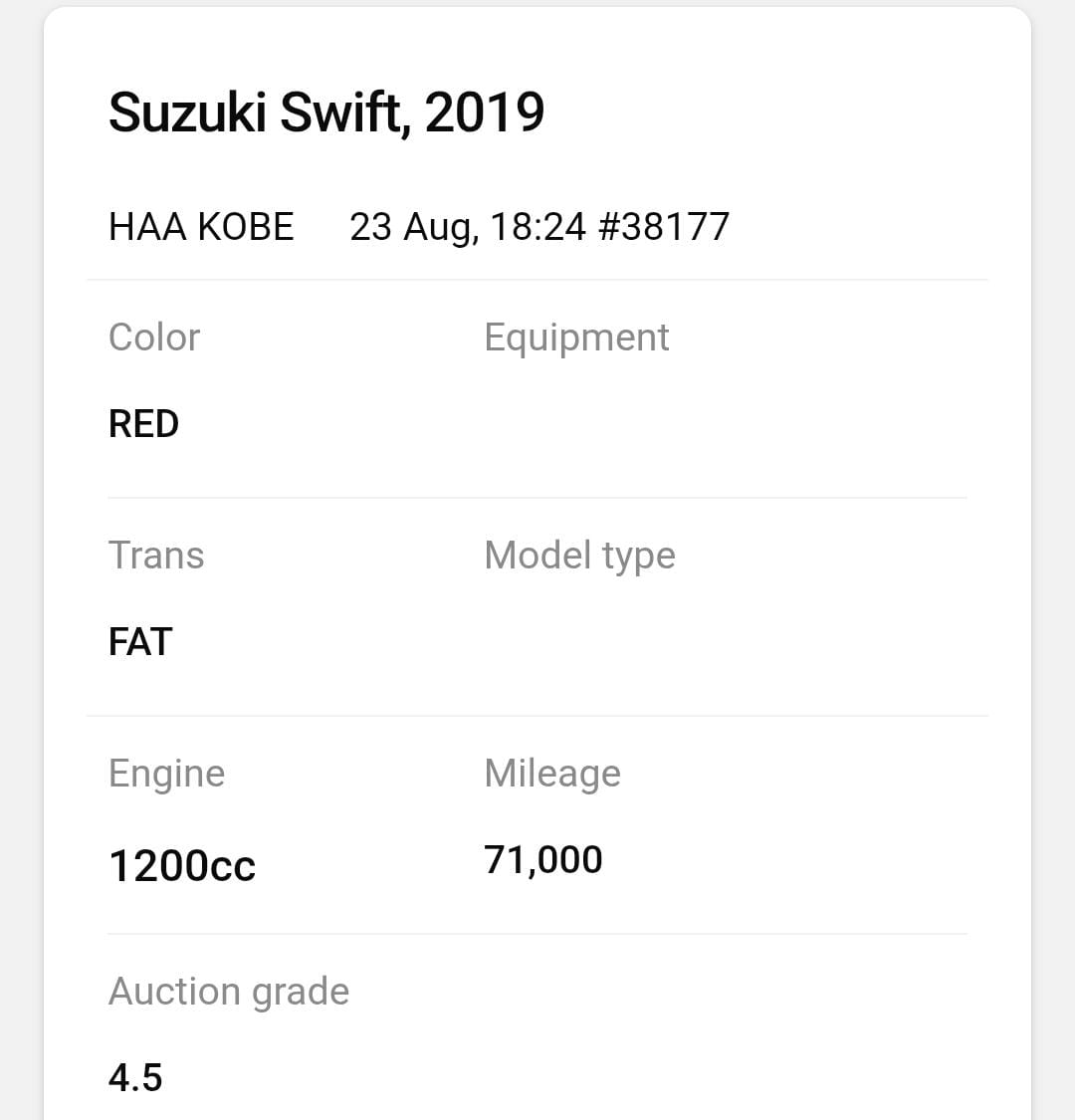Tap the Trans field label
Image resolution: width=1075 pixels, height=1120 pixels.
tap(156, 556)
